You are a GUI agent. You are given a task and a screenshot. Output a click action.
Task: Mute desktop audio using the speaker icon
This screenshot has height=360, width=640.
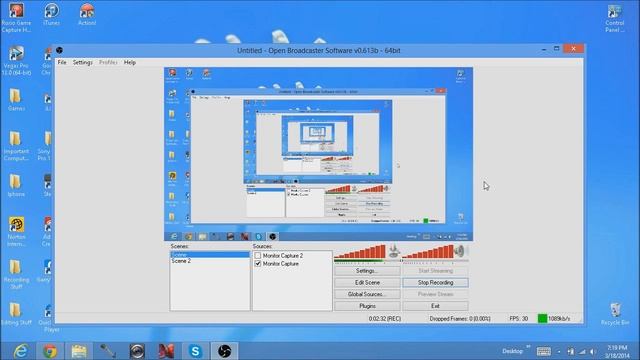tap(460, 251)
